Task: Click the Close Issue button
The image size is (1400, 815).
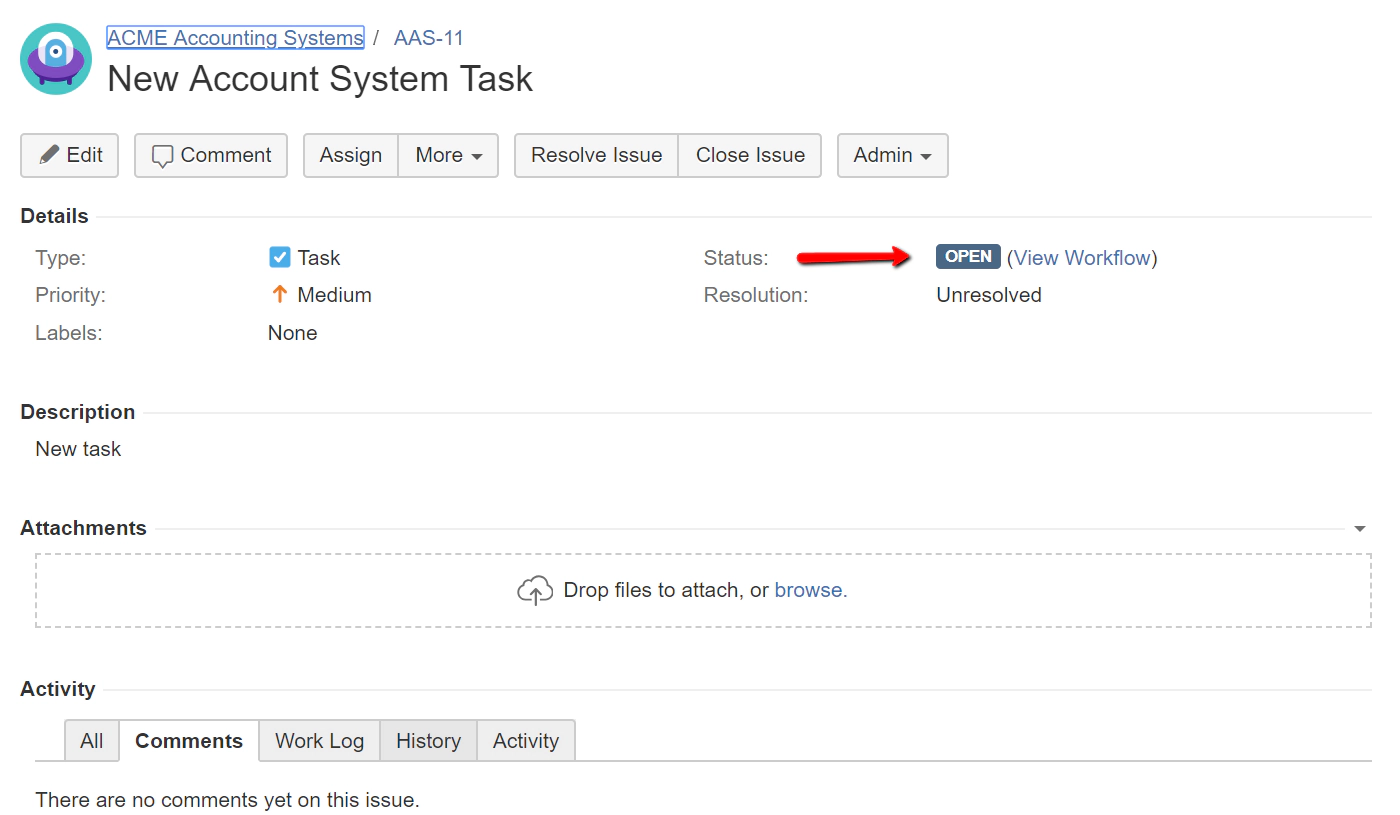Action: (749, 155)
